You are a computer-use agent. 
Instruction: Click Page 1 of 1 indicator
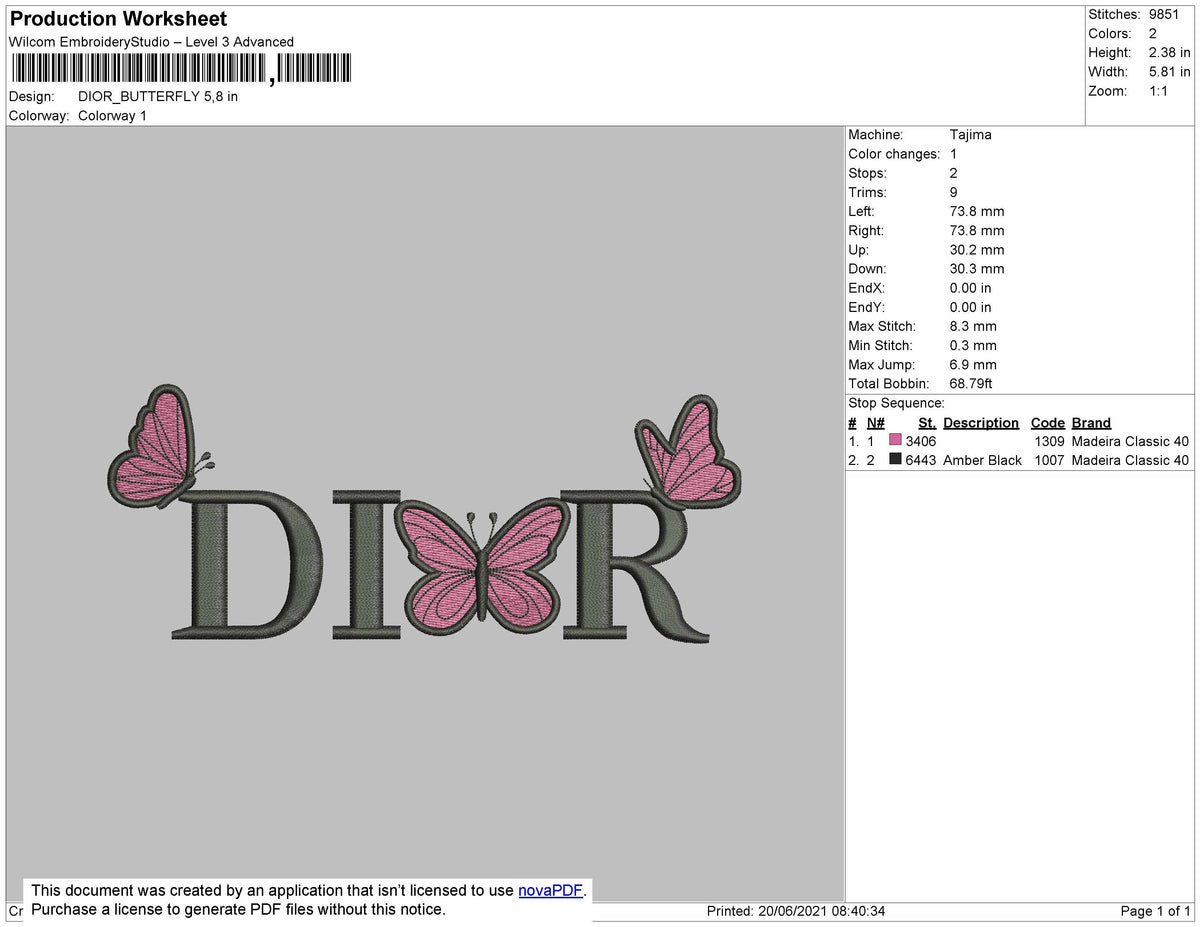click(x=1155, y=911)
